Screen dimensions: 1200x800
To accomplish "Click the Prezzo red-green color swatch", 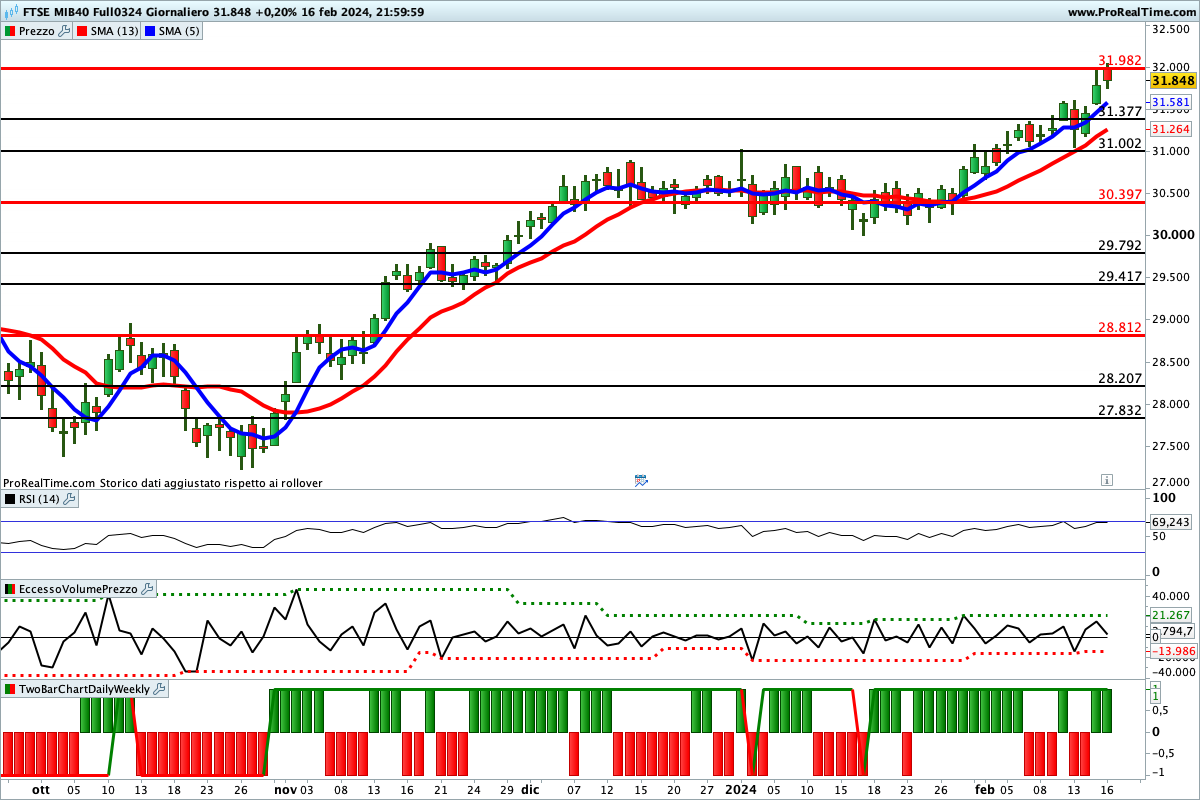I will coord(10,31).
